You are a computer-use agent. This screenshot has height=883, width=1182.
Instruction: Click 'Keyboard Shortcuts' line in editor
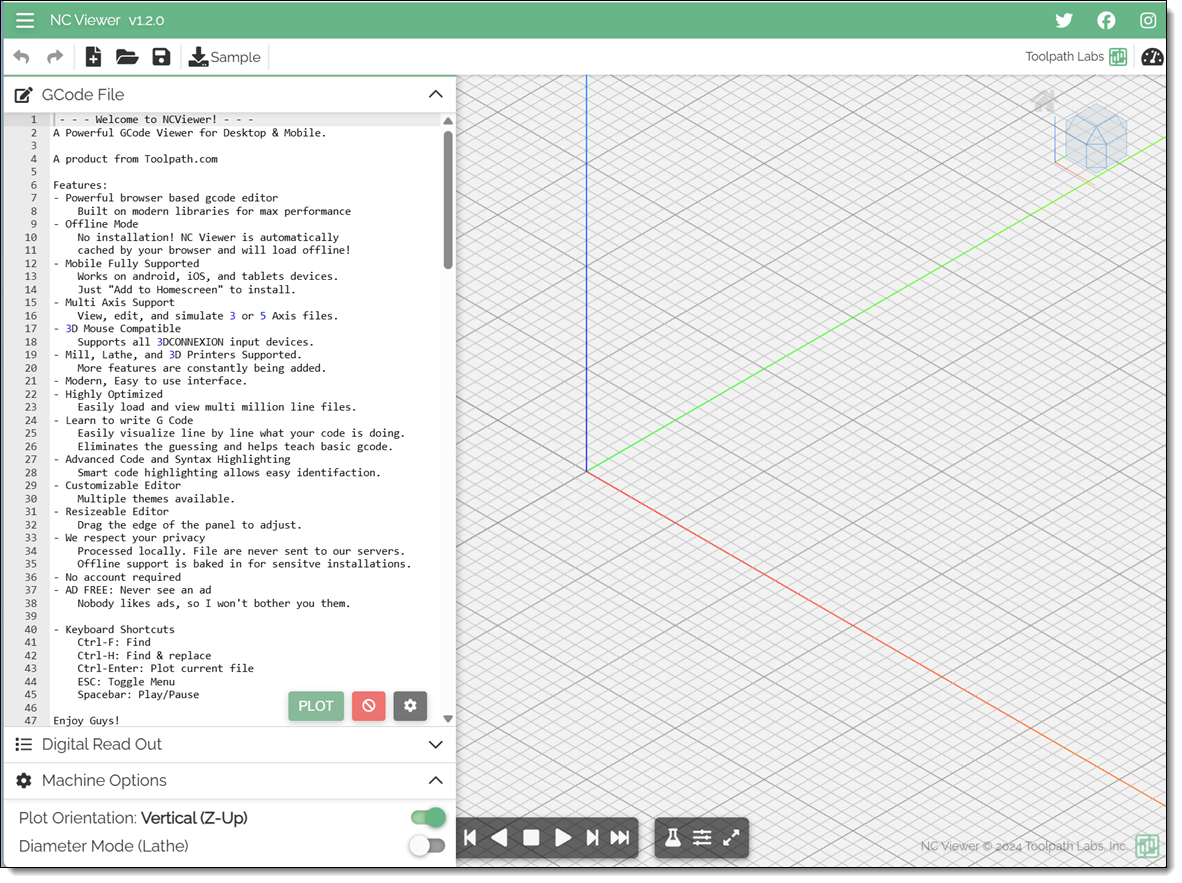[x=114, y=629]
